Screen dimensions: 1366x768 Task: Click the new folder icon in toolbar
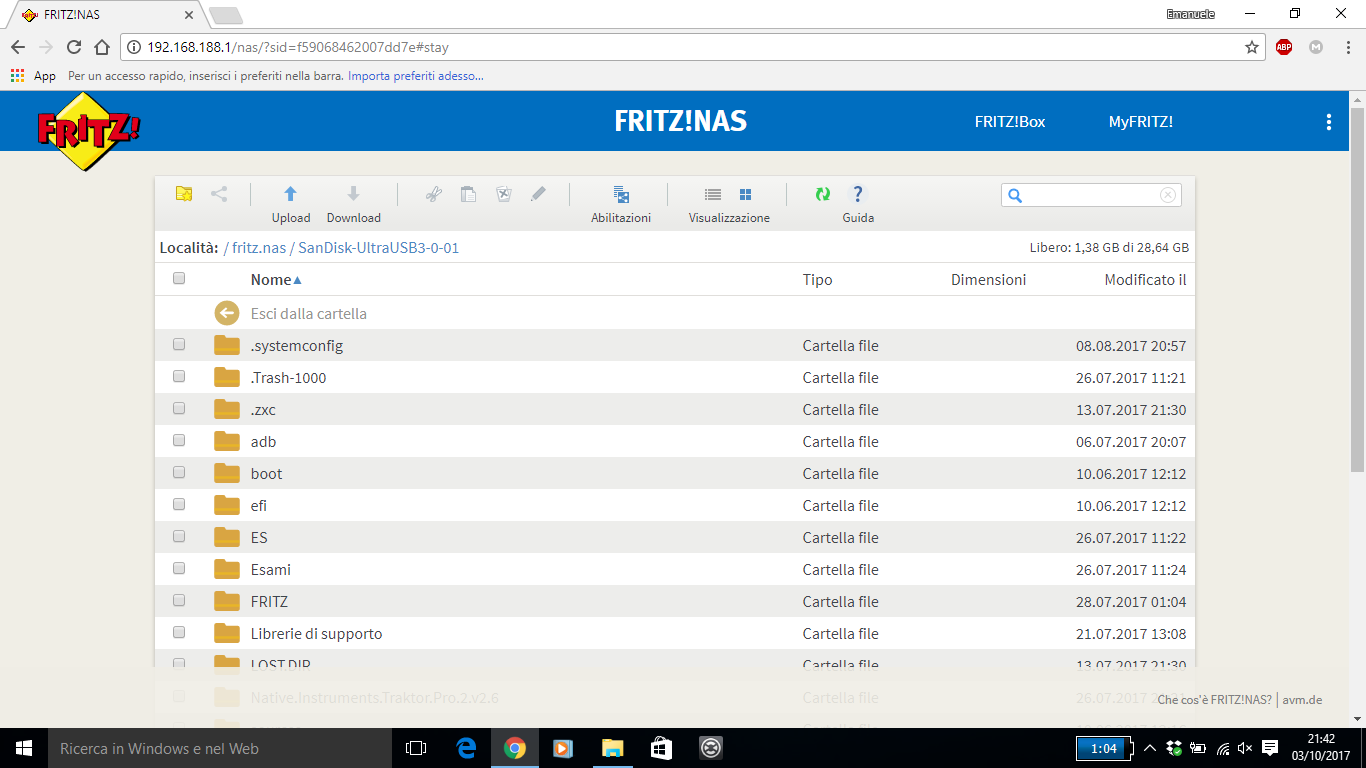[x=183, y=194]
